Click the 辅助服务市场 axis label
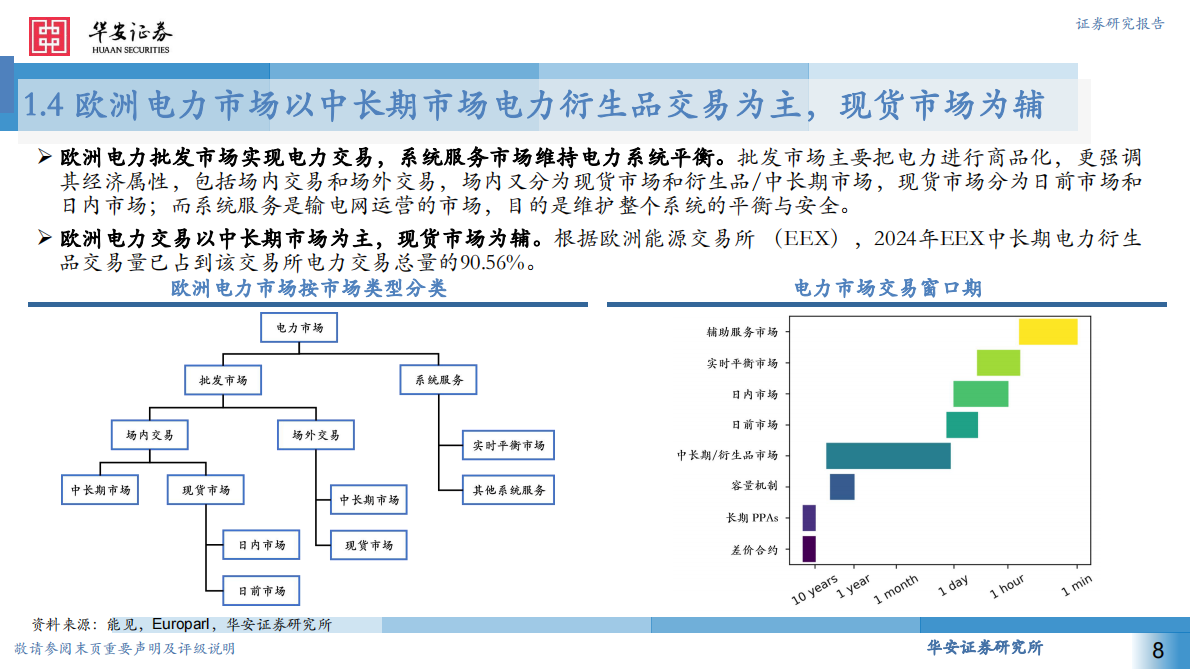This screenshot has width=1190, height=669. pyautogui.click(x=742, y=332)
